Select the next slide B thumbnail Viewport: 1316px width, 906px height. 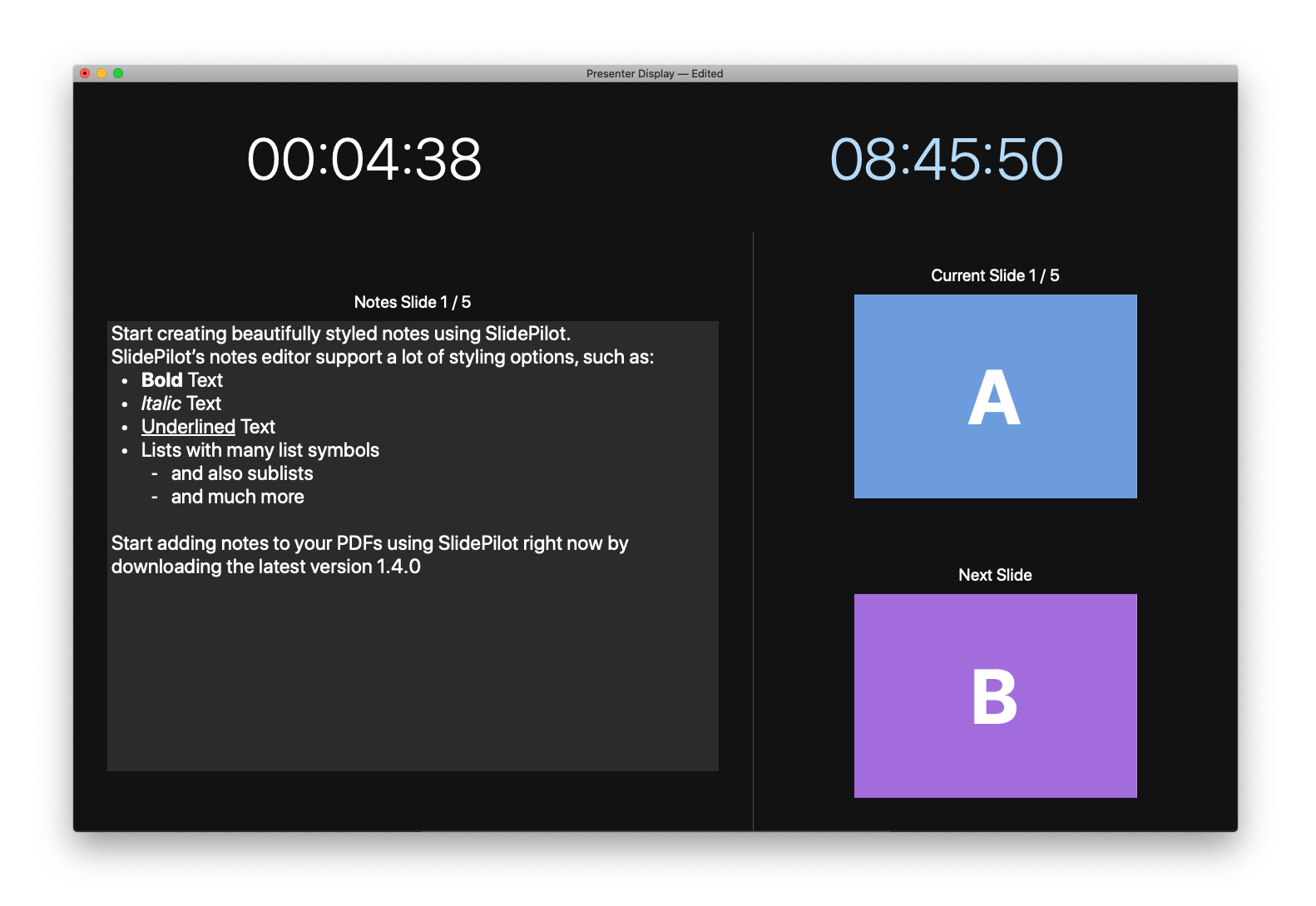(x=995, y=696)
